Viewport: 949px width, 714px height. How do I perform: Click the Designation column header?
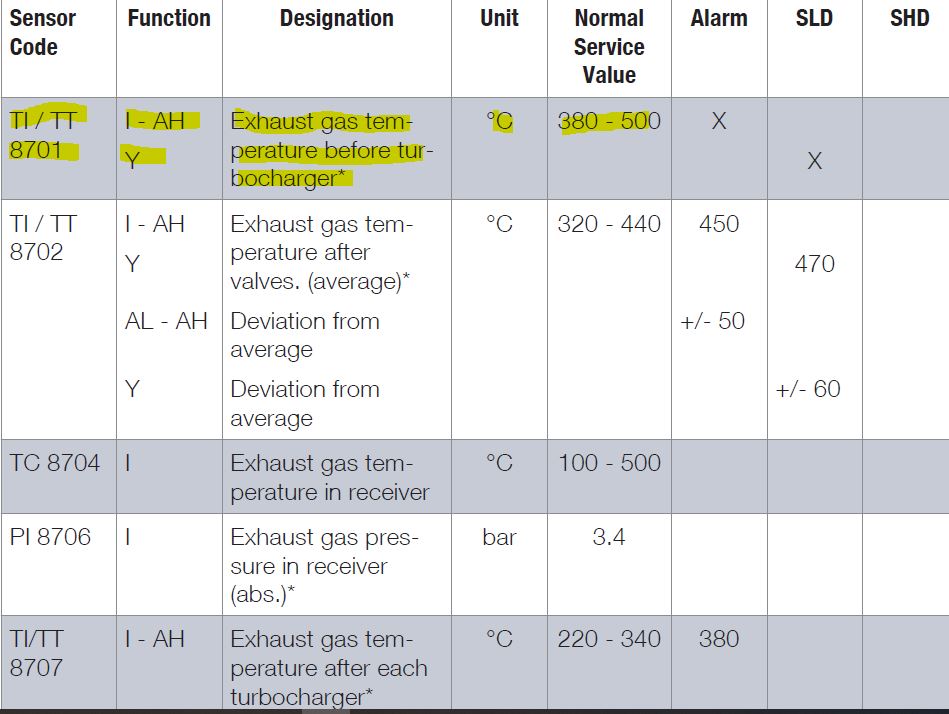pos(336,19)
